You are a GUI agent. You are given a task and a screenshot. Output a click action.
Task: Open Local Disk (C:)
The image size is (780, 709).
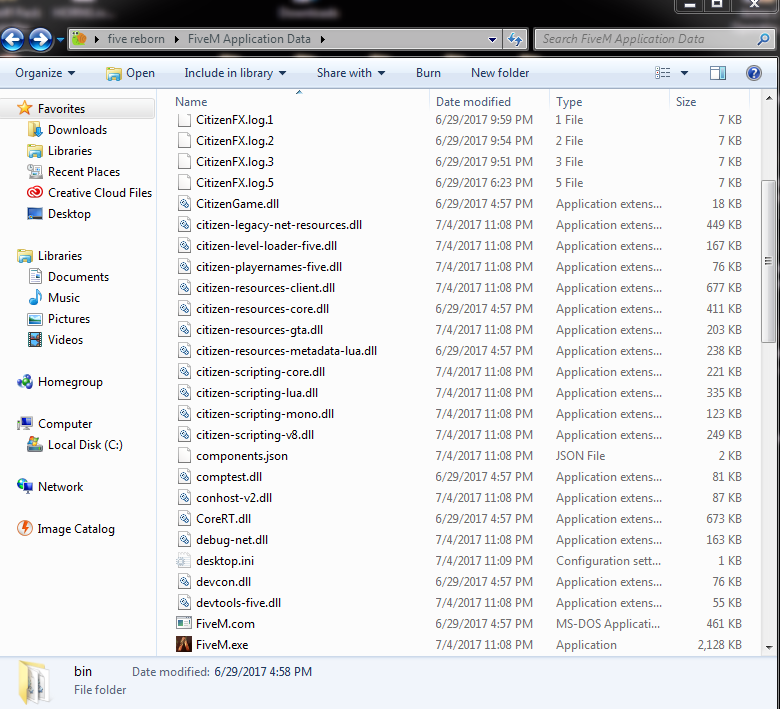coord(85,445)
